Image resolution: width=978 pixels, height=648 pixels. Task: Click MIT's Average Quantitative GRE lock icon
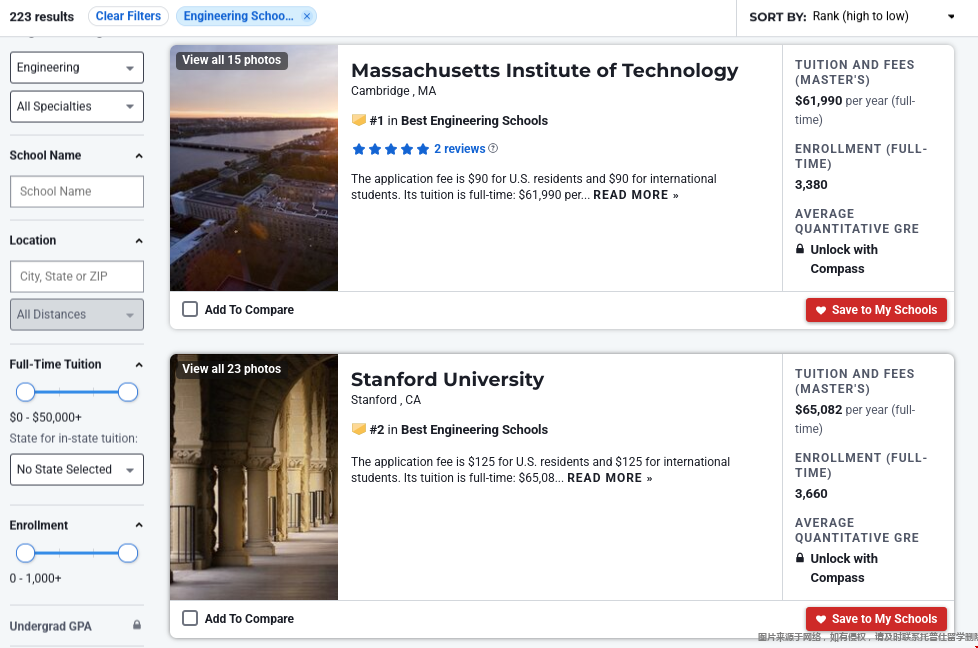[x=800, y=249]
